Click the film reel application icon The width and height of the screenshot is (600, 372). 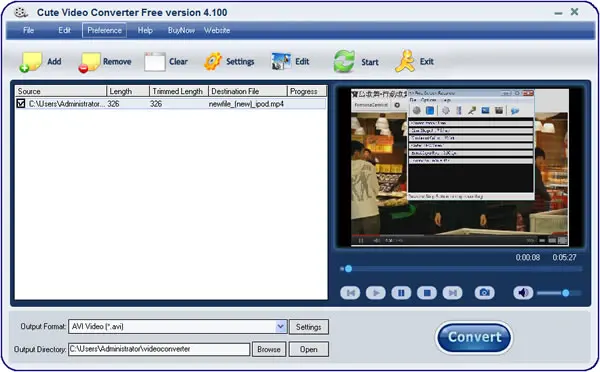coord(21,12)
